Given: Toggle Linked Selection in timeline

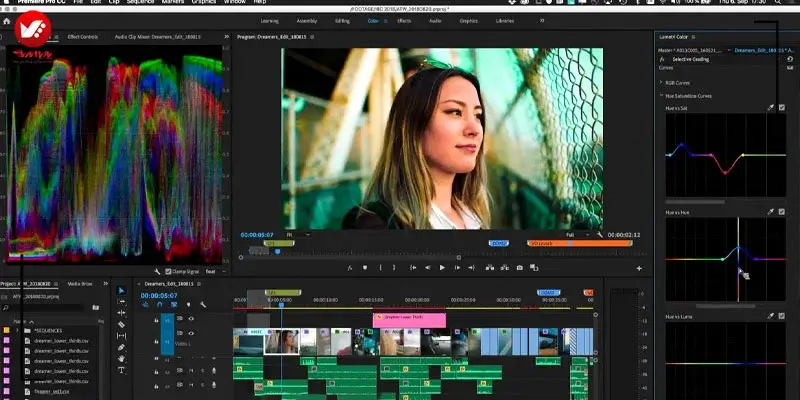Looking at the screenshot, I should [x=174, y=305].
